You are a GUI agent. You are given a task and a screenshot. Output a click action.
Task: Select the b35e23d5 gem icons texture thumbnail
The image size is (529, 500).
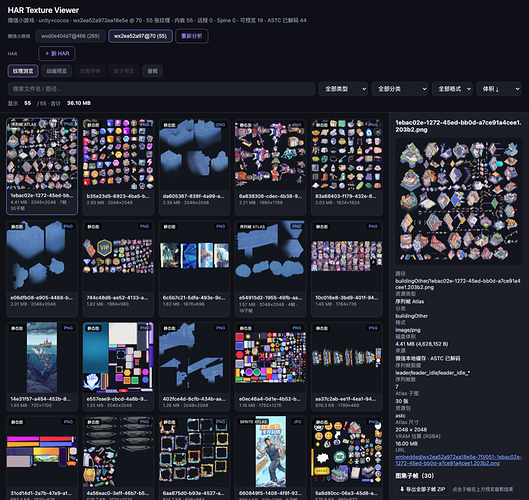pyautogui.click(x=118, y=167)
